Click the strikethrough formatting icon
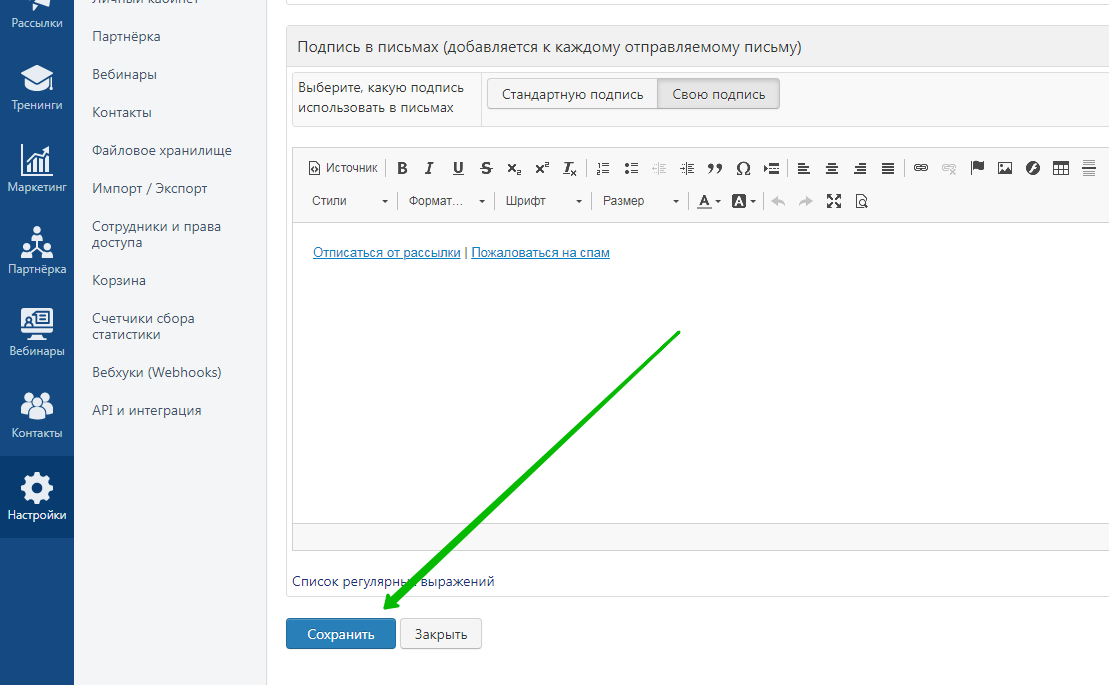The height and width of the screenshot is (685, 1109). (486, 168)
